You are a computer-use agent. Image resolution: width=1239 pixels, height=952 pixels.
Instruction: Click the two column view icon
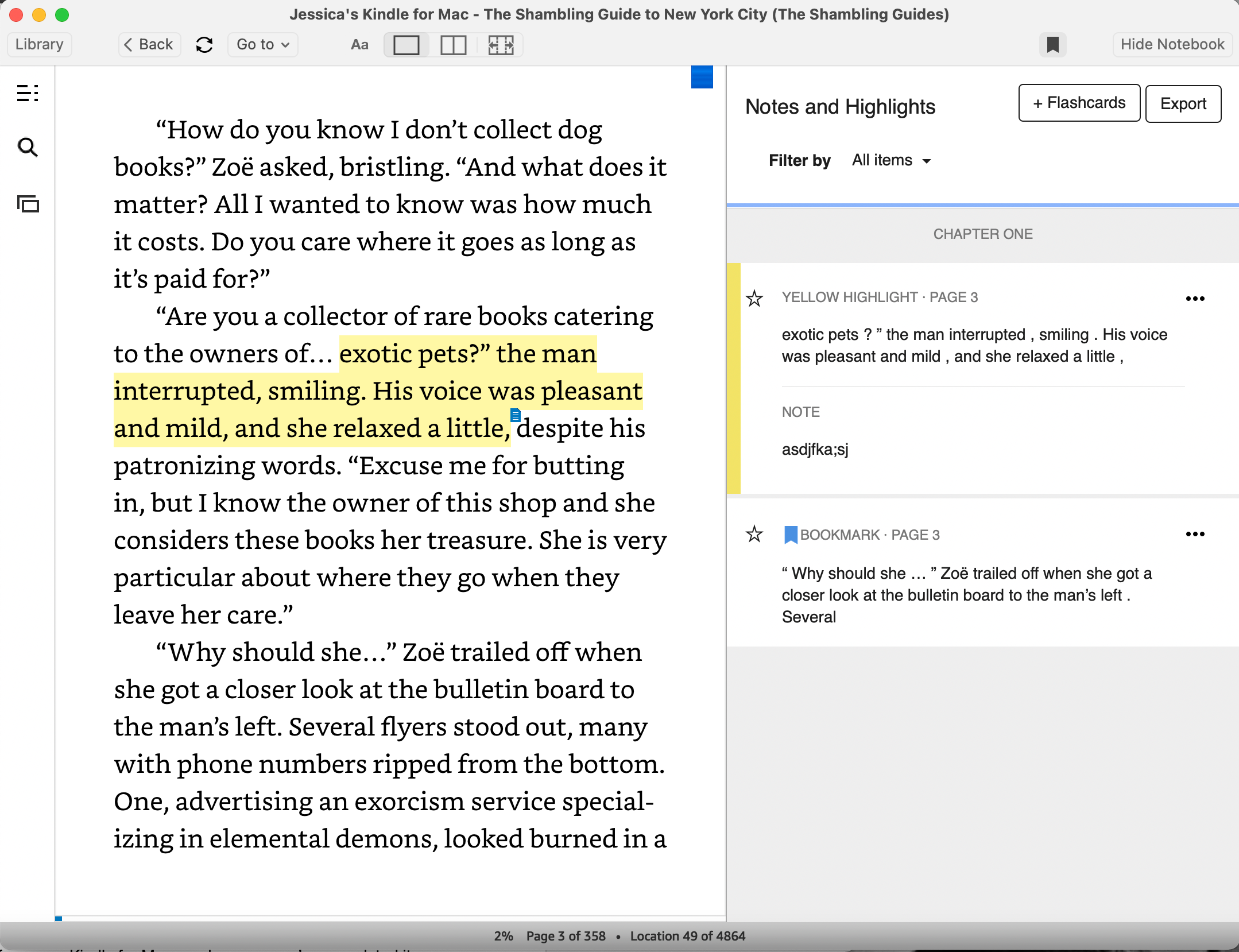click(x=454, y=44)
